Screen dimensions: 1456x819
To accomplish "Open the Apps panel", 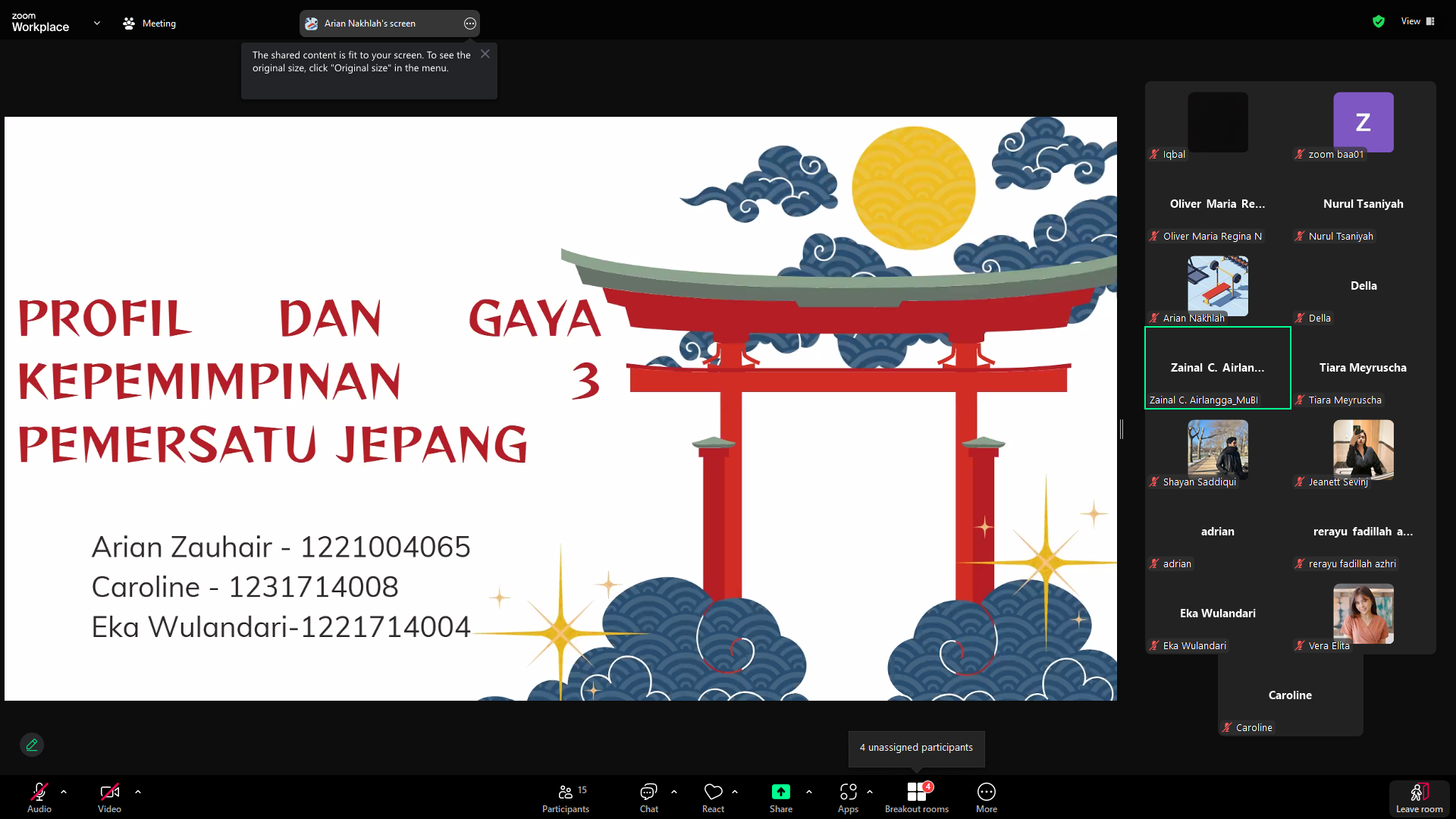I will click(x=848, y=797).
